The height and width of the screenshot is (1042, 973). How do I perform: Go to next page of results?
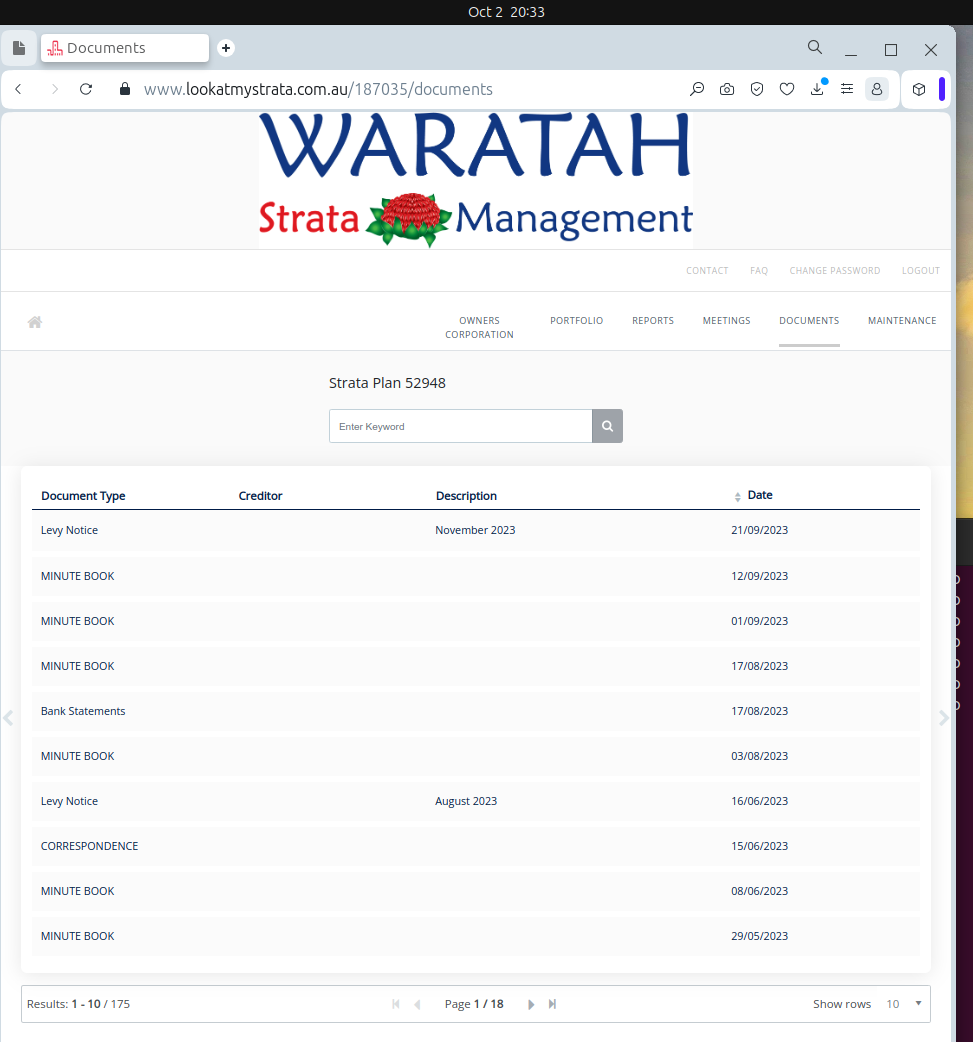[x=531, y=1004]
